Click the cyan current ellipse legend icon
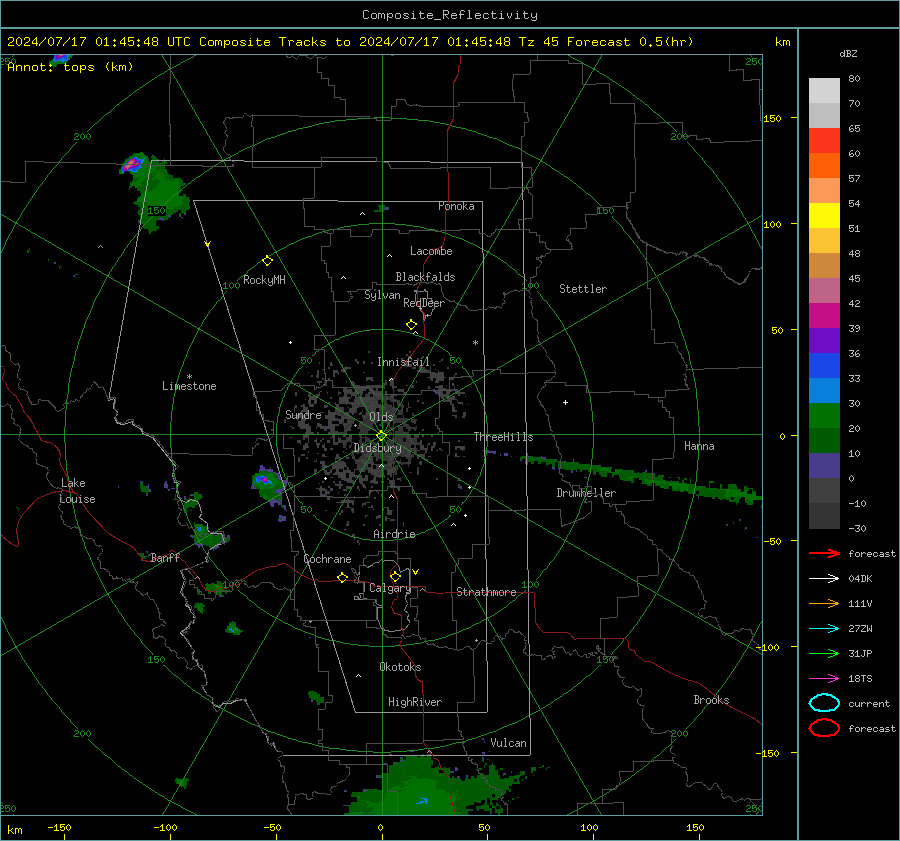 pyautogui.click(x=824, y=703)
